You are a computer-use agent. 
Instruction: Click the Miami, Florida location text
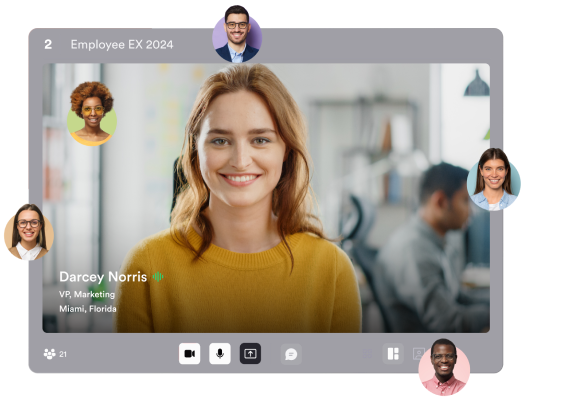click(88, 309)
